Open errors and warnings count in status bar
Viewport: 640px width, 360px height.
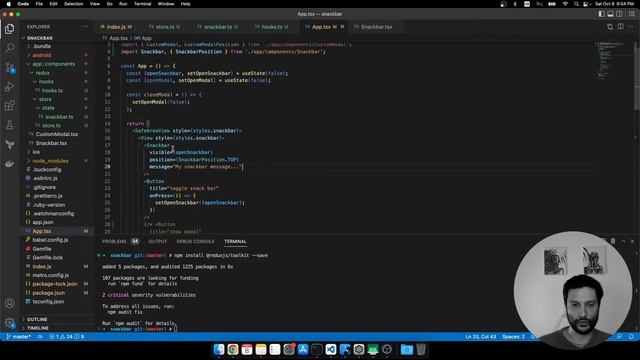[67, 337]
